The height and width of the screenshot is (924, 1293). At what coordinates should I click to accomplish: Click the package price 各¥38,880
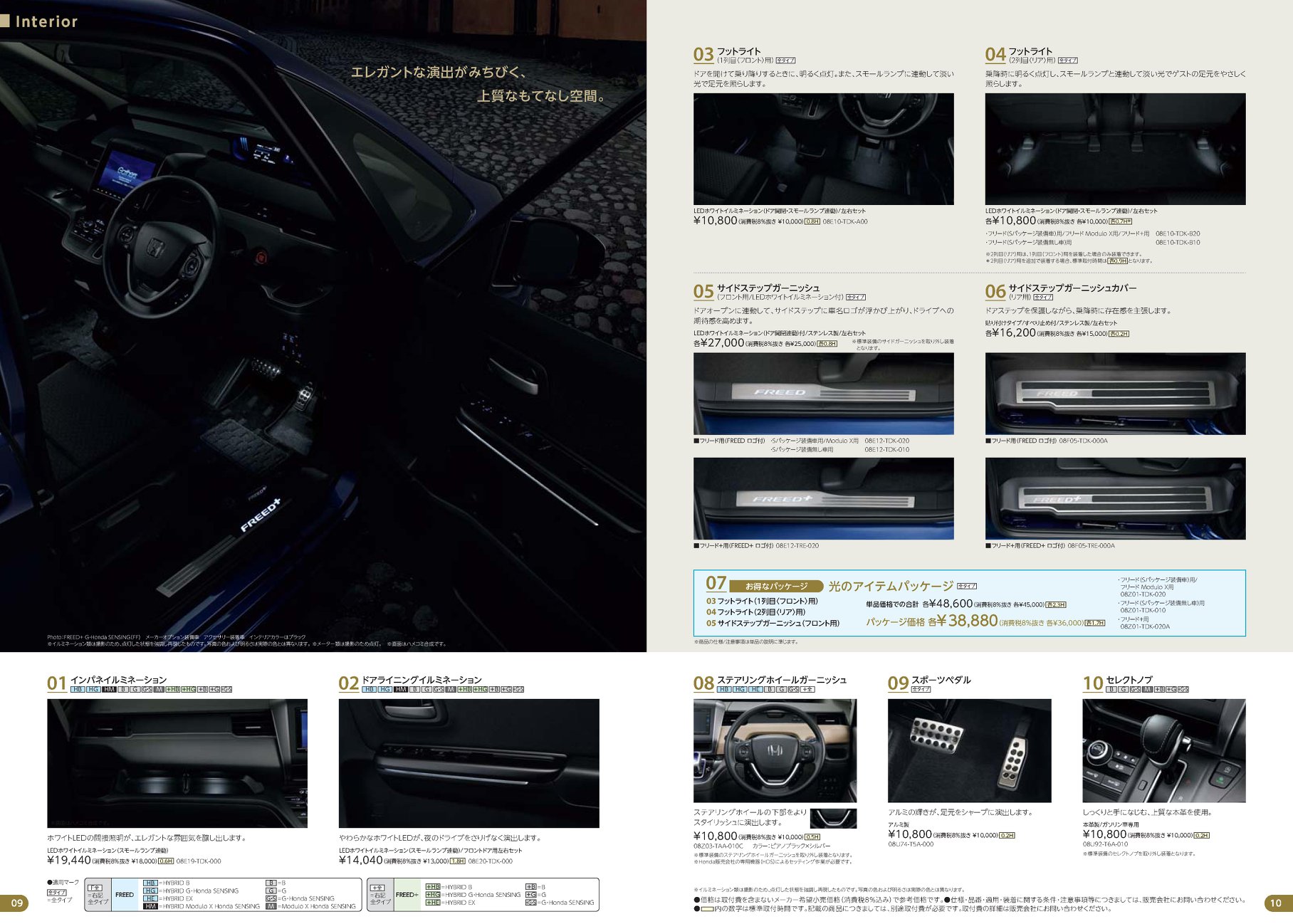(961, 621)
